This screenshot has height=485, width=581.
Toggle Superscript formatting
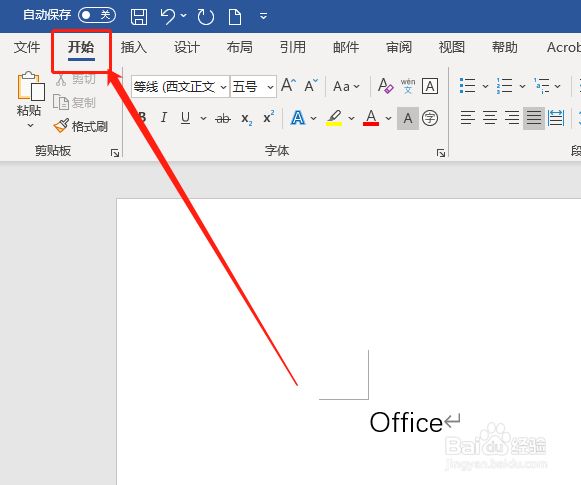click(x=269, y=117)
